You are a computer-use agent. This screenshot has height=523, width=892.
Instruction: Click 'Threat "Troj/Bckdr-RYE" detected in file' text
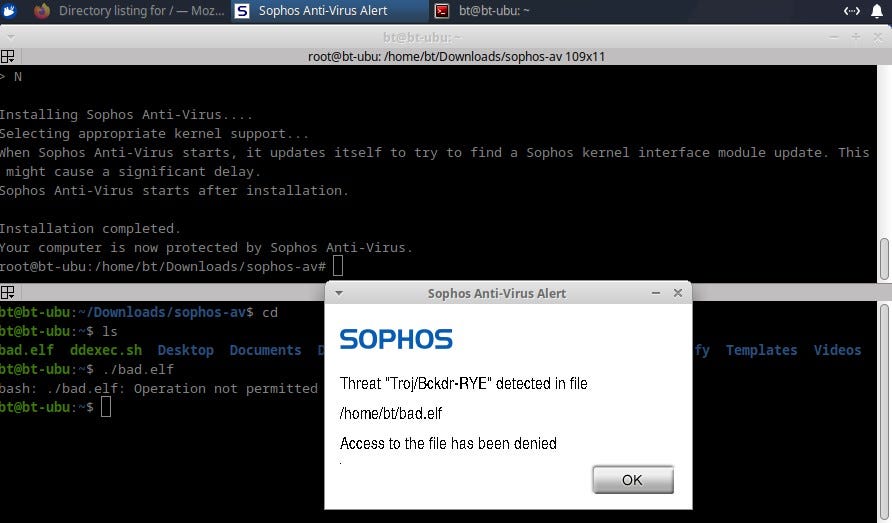click(x=464, y=384)
